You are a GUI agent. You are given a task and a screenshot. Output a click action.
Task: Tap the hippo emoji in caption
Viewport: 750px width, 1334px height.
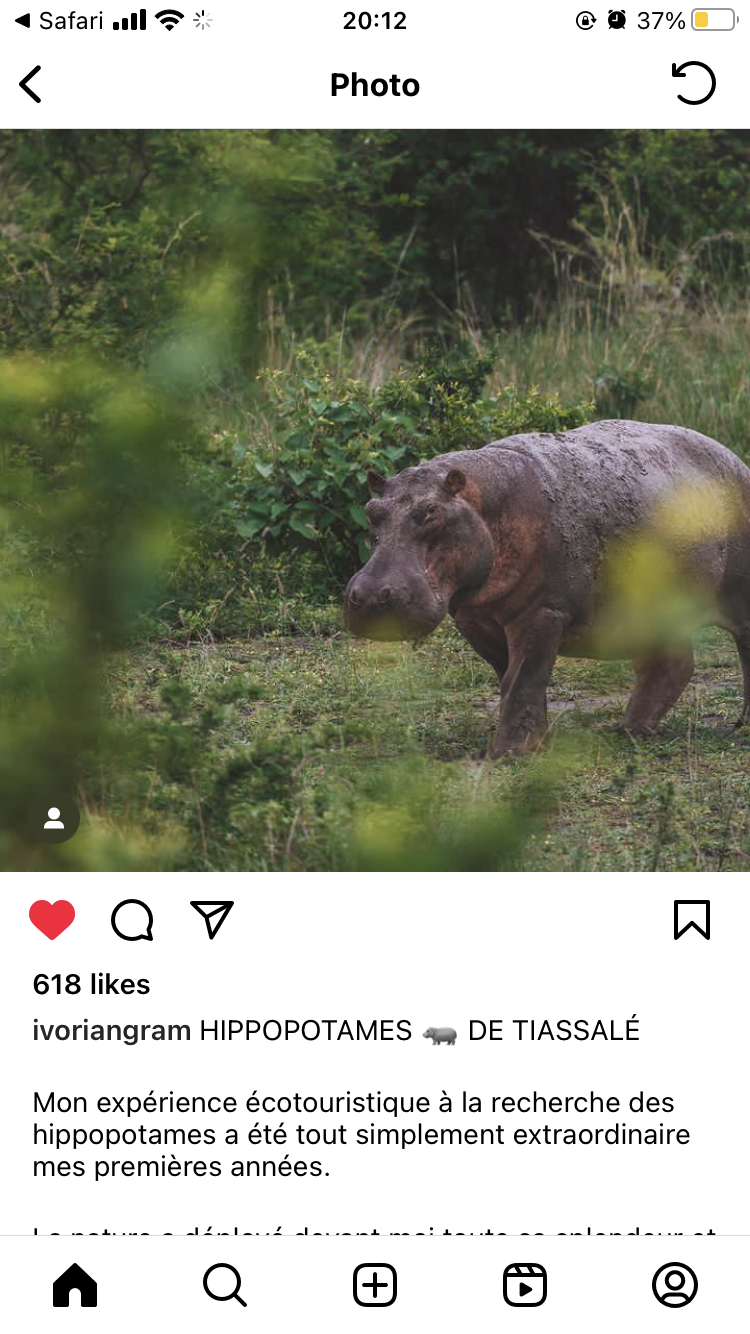click(440, 1033)
